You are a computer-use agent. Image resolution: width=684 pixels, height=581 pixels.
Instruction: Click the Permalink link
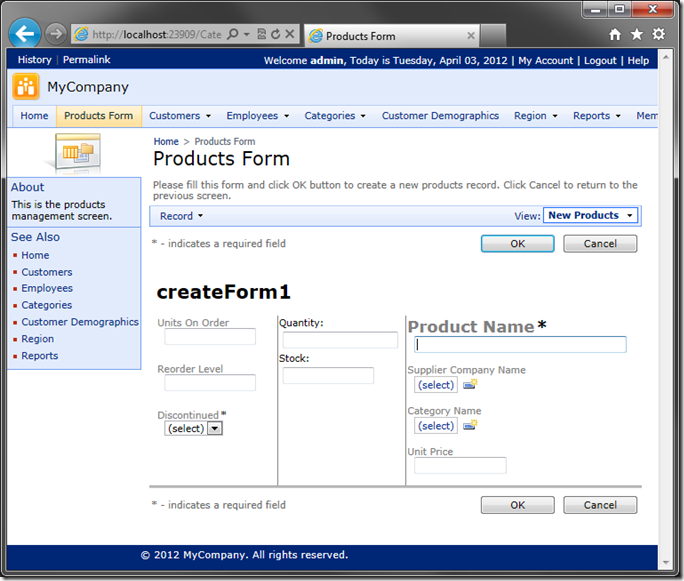click(86, 60)
